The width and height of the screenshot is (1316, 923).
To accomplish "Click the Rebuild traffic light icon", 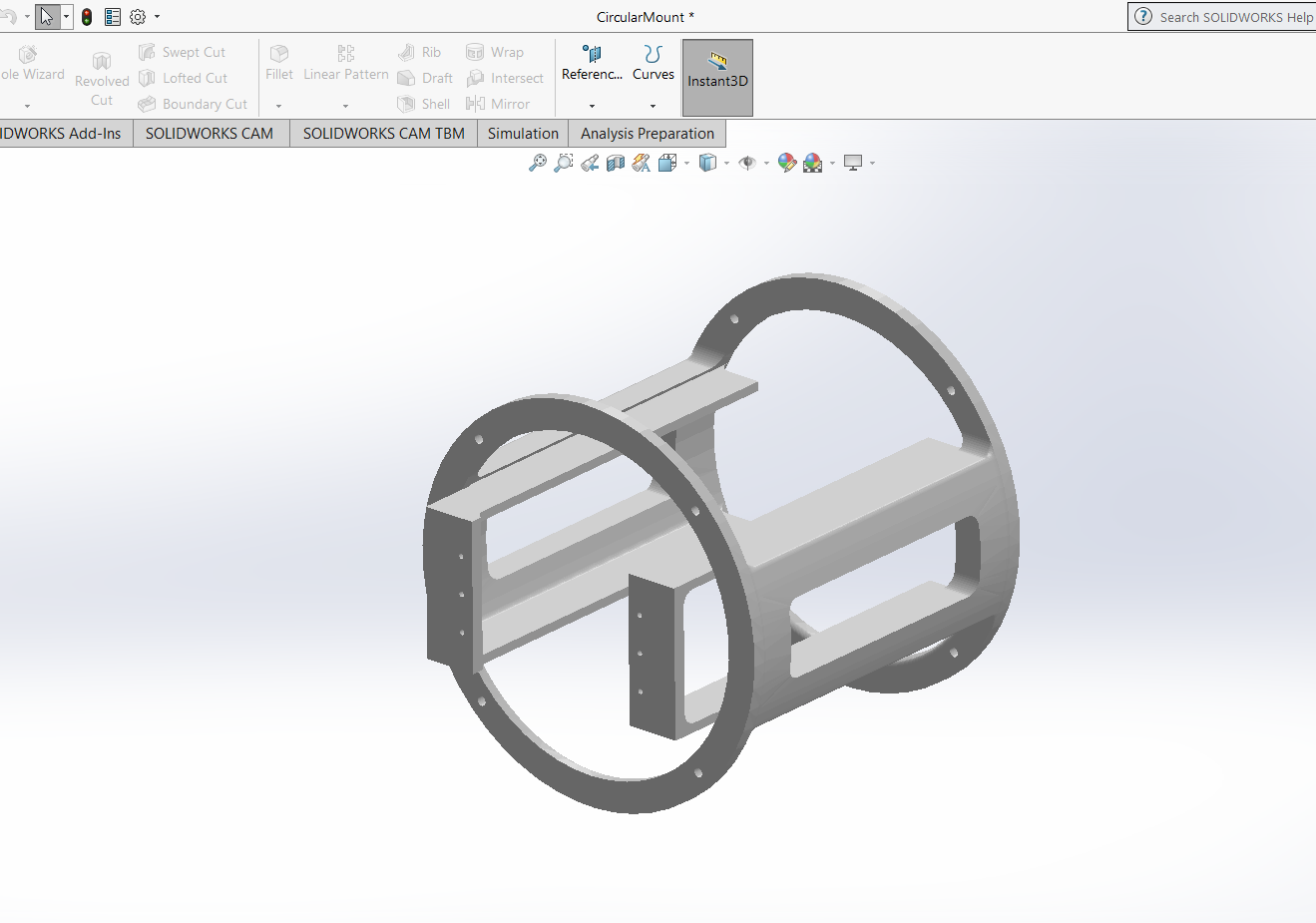I will tap(87, 17).
